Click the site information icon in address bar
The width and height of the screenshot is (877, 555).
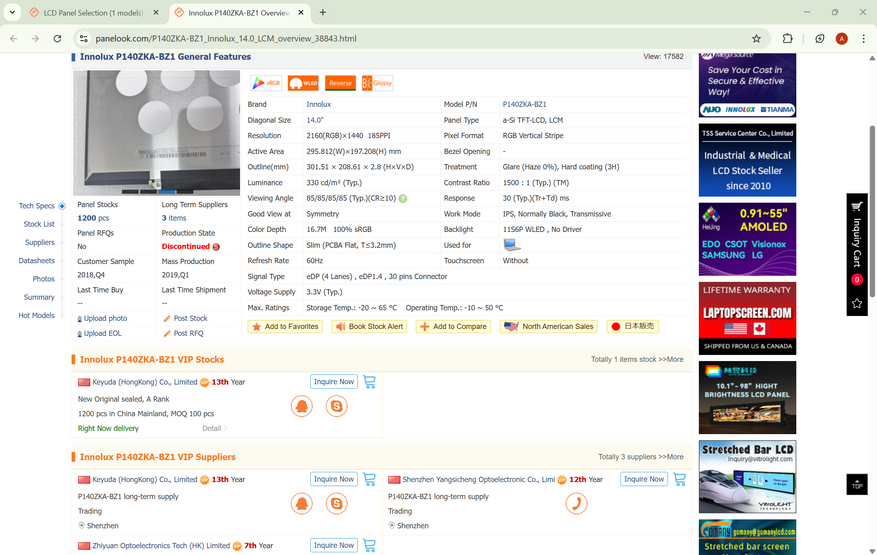(x=83, y=39)
